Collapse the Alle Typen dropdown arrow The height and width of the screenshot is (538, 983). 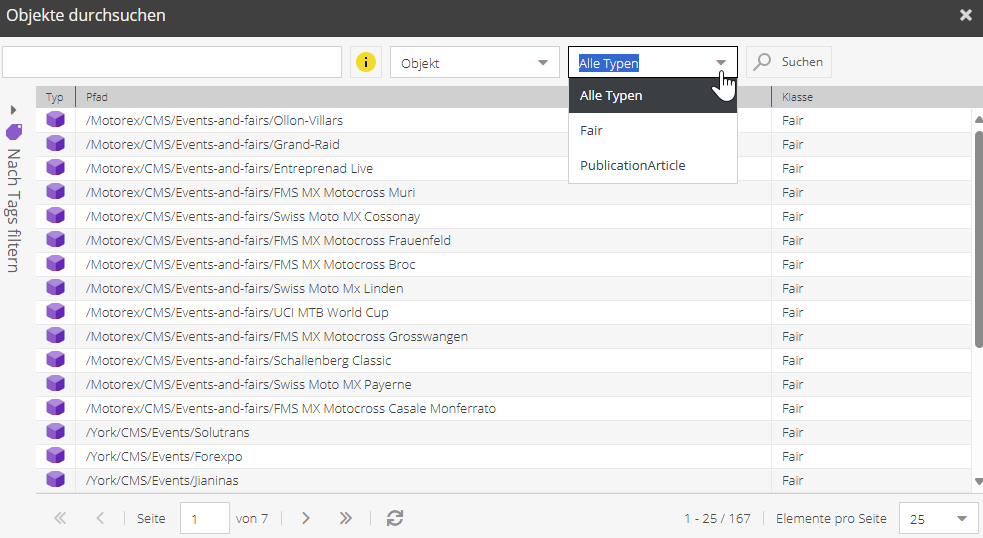coord(721,63)
